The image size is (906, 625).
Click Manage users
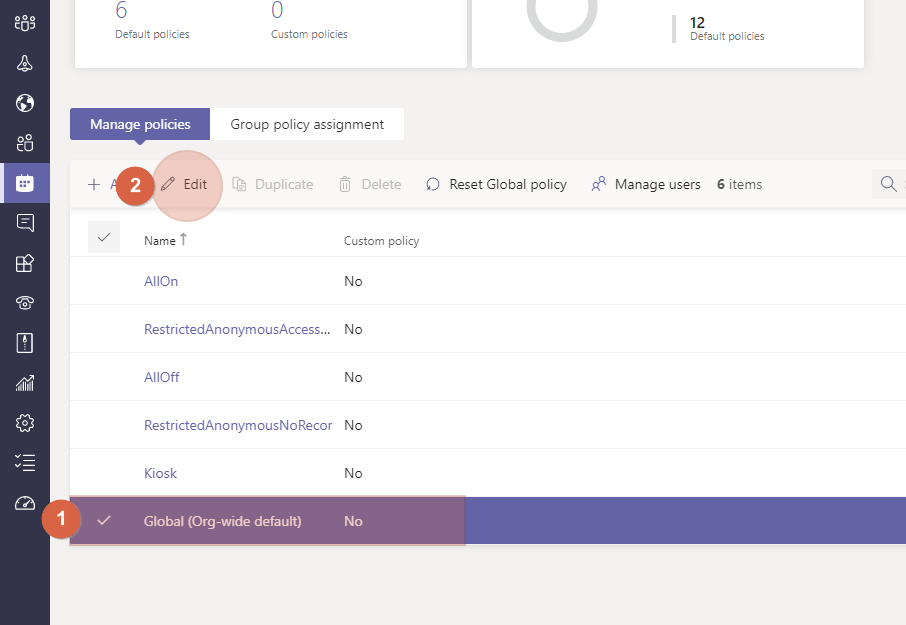(646, 184)
